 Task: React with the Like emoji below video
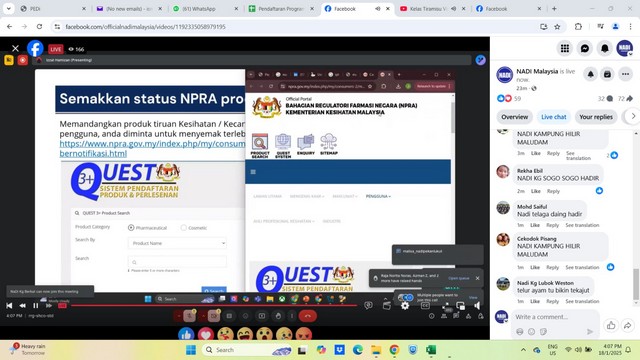pos(186,334)
